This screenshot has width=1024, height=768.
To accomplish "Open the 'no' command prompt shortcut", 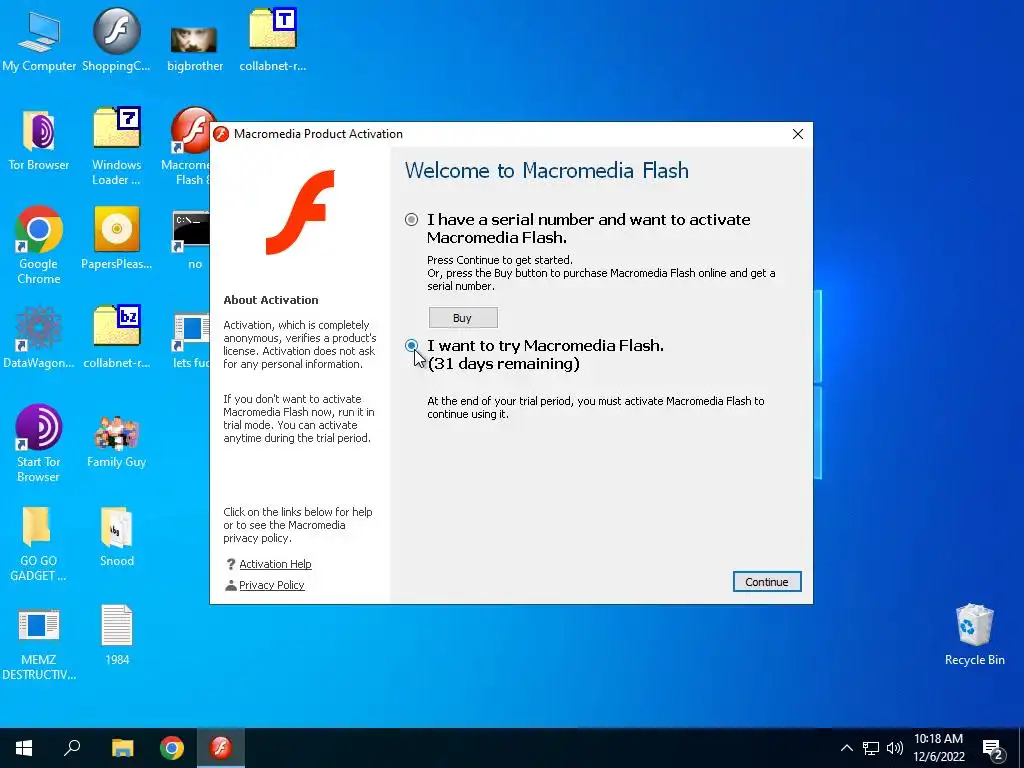I will [192, 240].
